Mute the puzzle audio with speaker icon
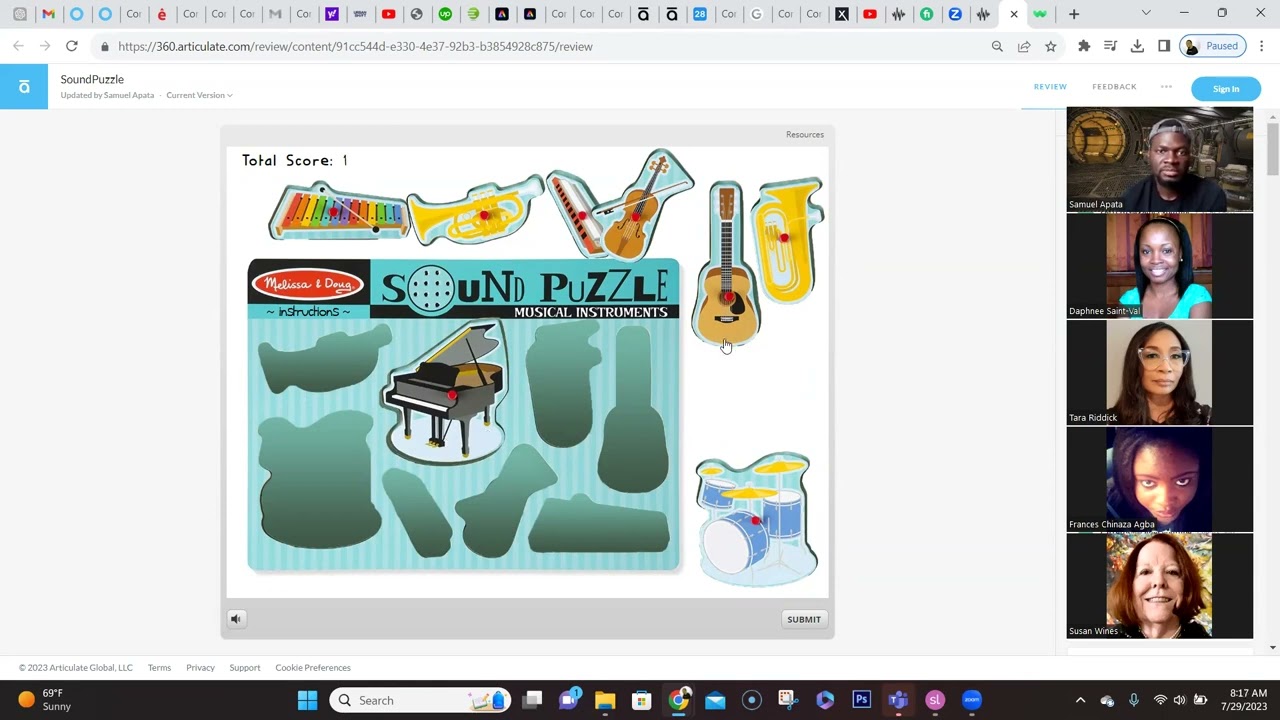This screenshot has height=720, width=1280. [236, 619]
